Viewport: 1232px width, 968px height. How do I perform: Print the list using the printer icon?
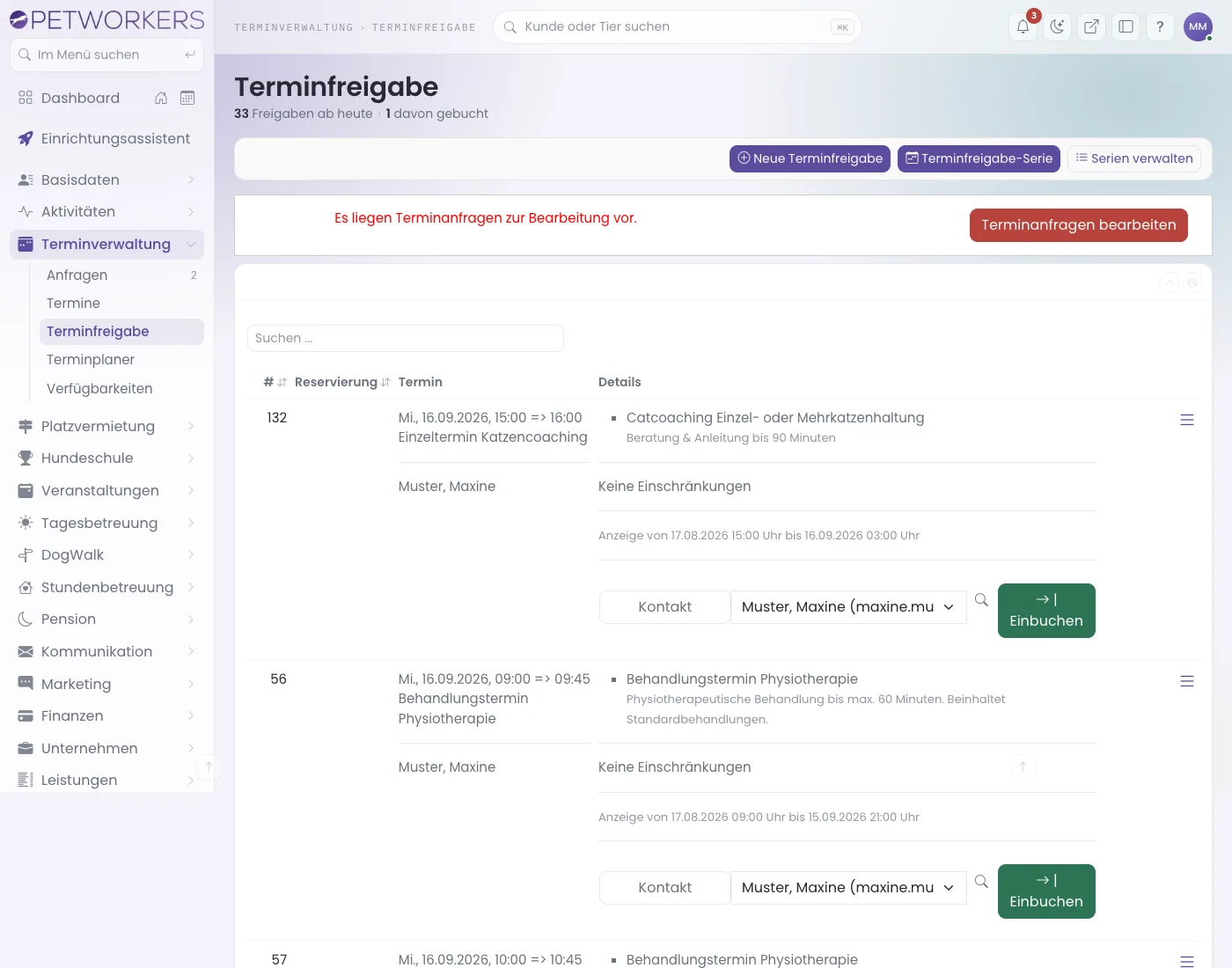pyautogui.click(x=1192, y=282)
